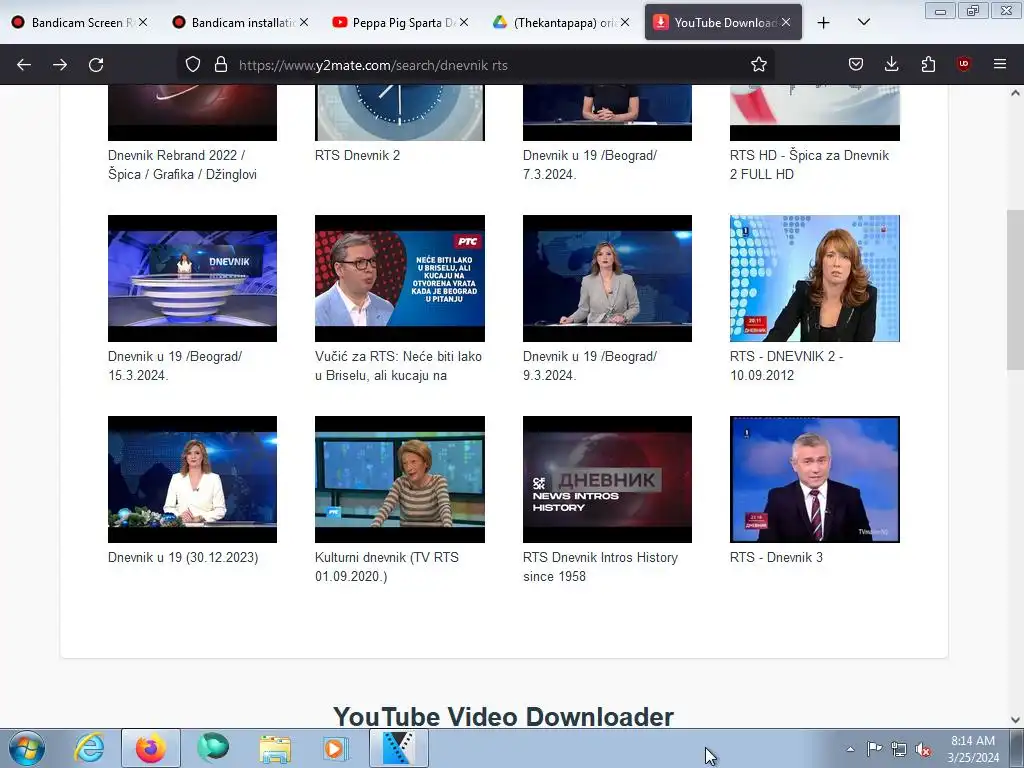Open Dnevnik Rebrand 2022 video link
Screen dimensions: 1024x768
(x=182, y=165)
